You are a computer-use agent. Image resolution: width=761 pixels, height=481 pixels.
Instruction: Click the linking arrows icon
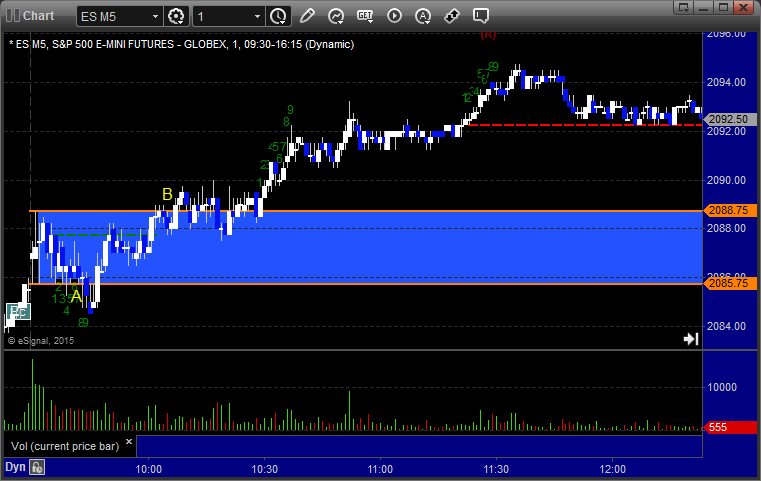pyautogui.click(x=452, y=16)
